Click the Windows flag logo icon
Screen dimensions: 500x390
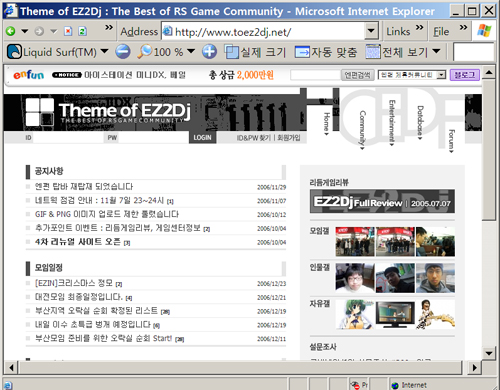coord(484,31)
